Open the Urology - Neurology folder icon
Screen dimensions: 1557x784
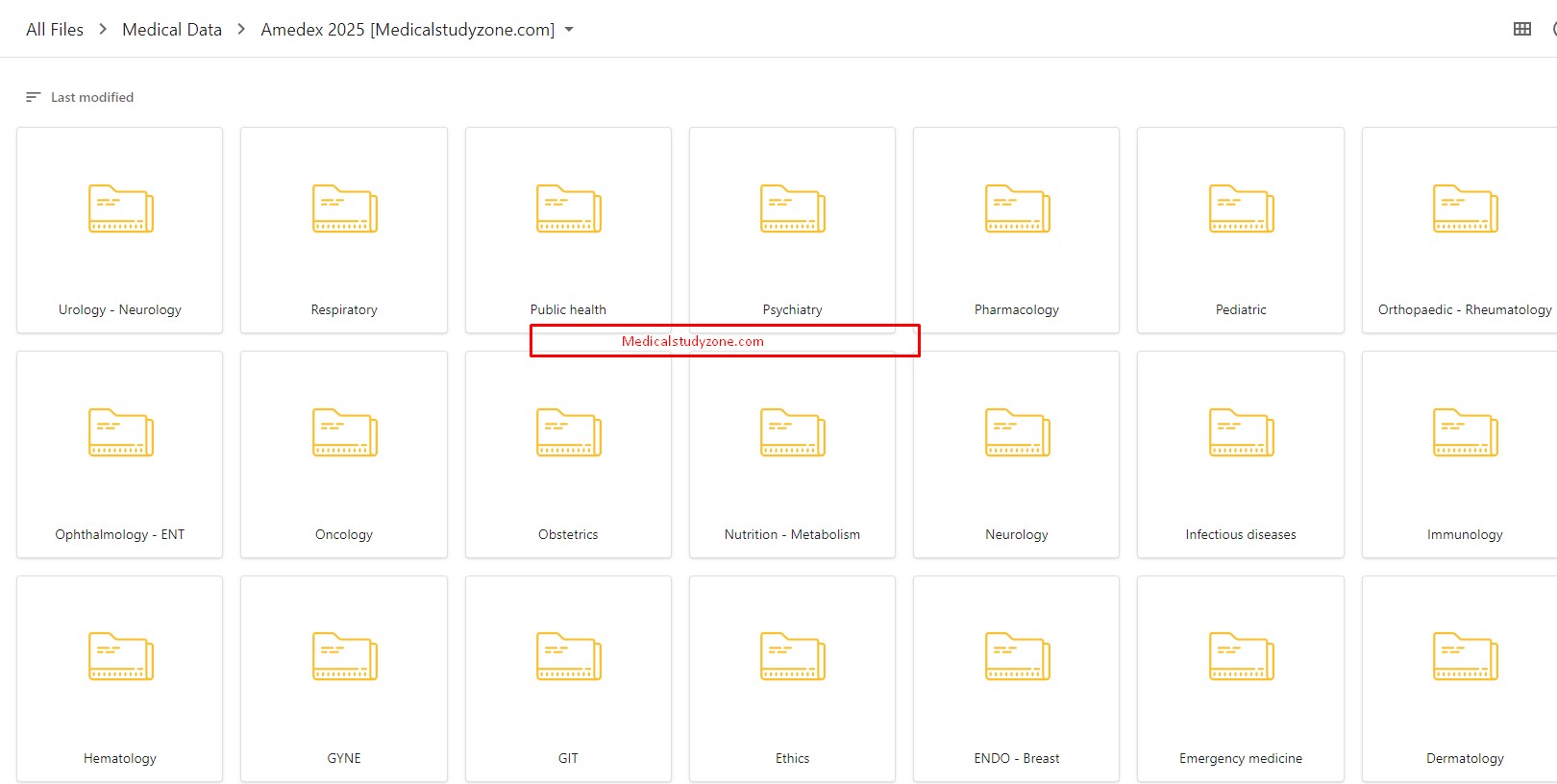pos(120,208)
